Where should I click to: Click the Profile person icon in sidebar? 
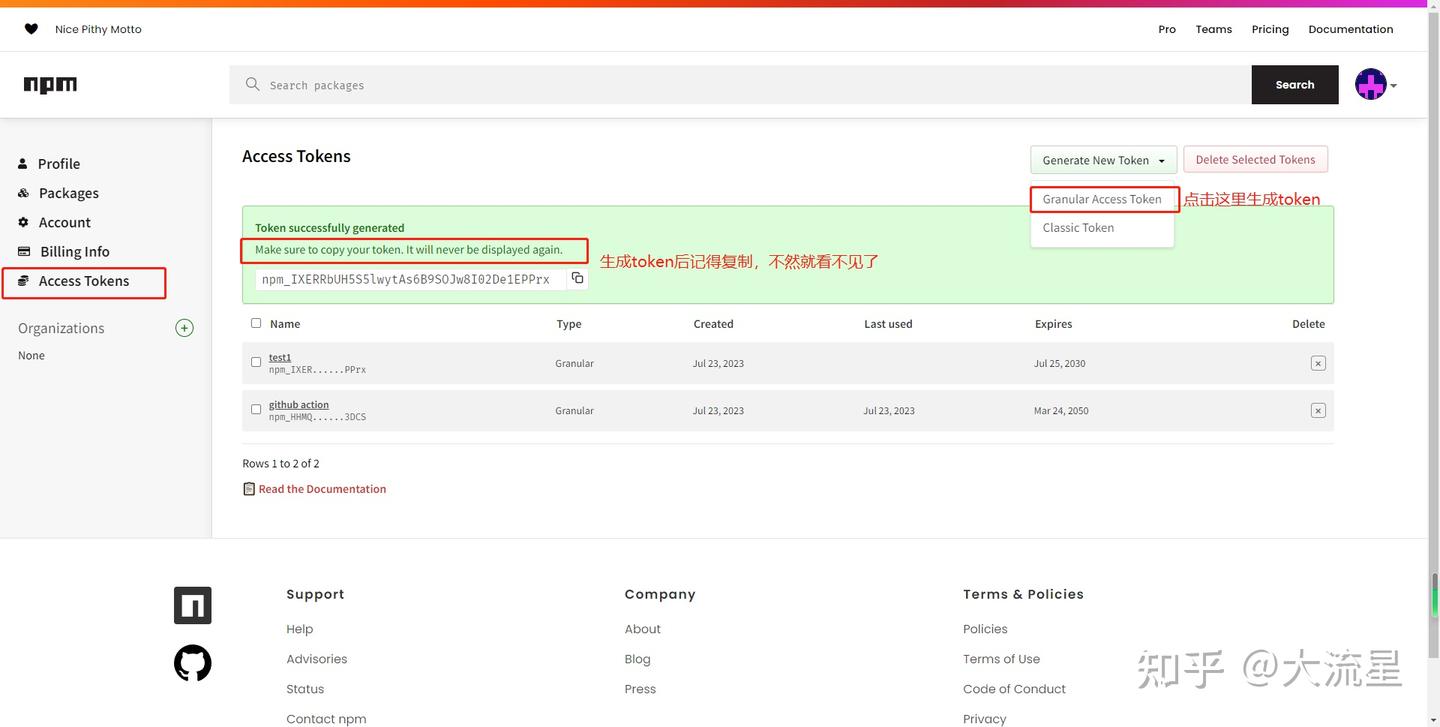[x=22, y=163]
